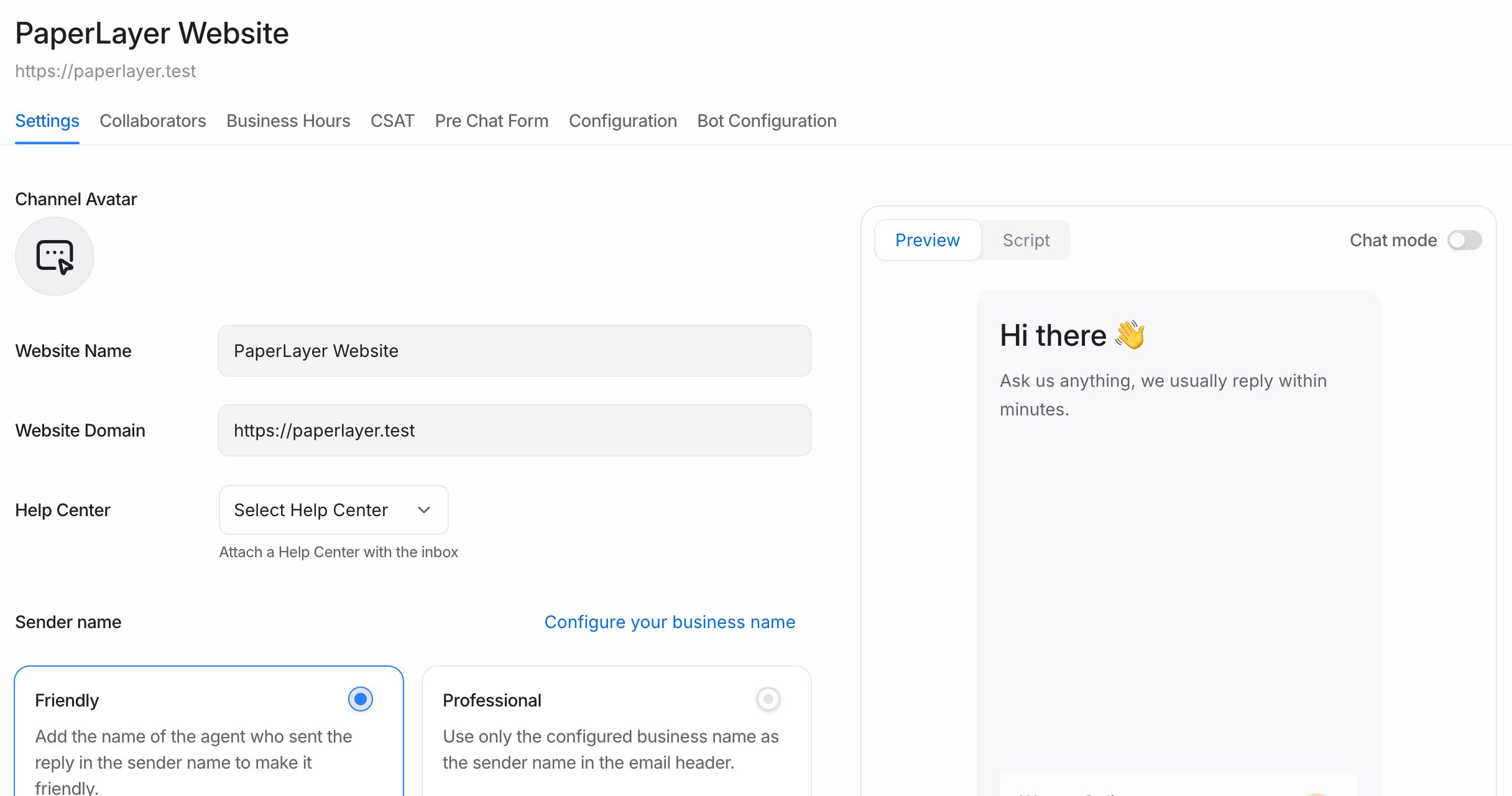Screen dimensions: 1512x796
Task: Click the 'Attach a Help Center' helper text
Action: pyautogui.click(x=339, y=552)
